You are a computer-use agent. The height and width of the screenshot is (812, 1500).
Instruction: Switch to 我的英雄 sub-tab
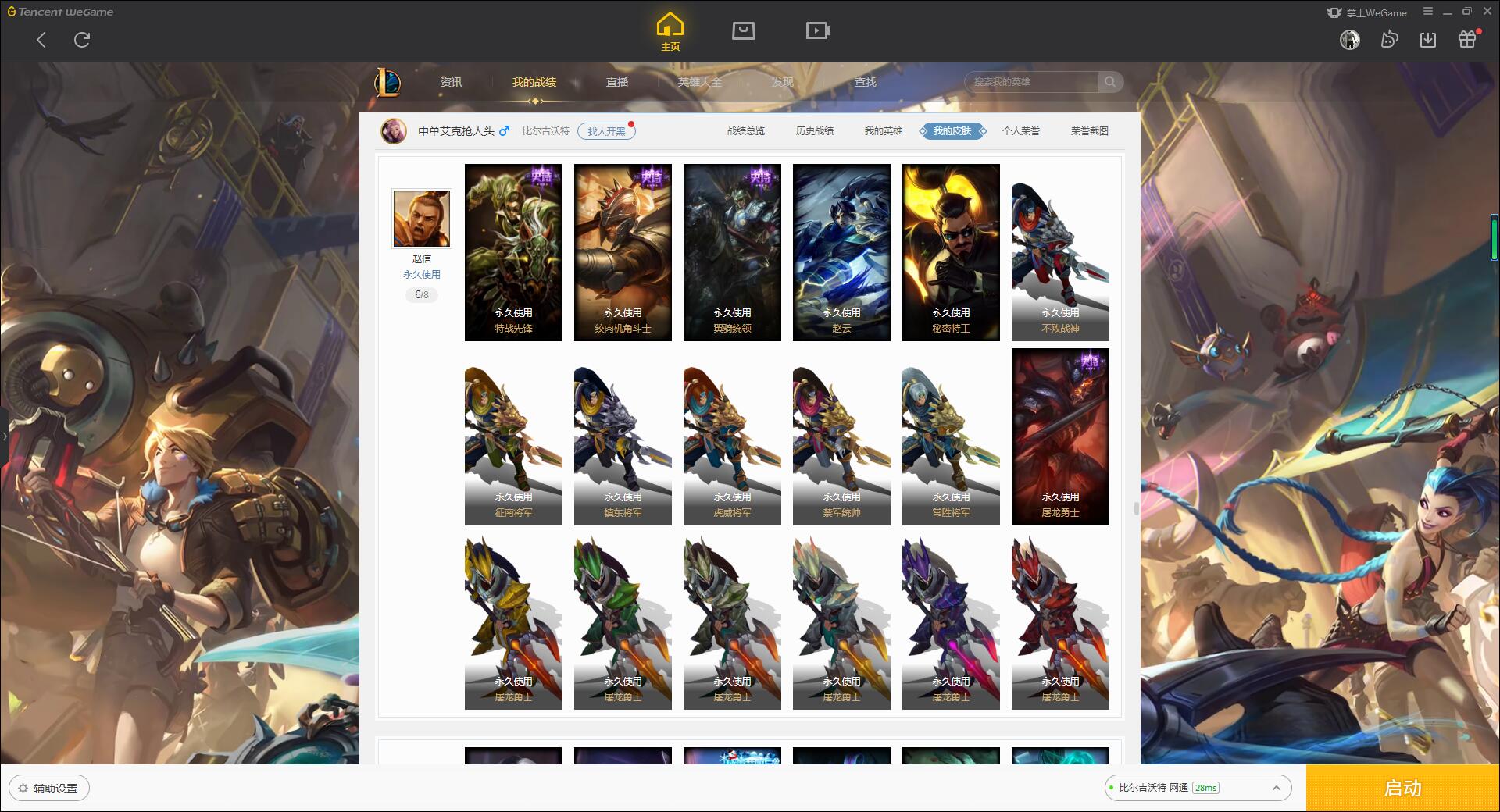(883, 131)
